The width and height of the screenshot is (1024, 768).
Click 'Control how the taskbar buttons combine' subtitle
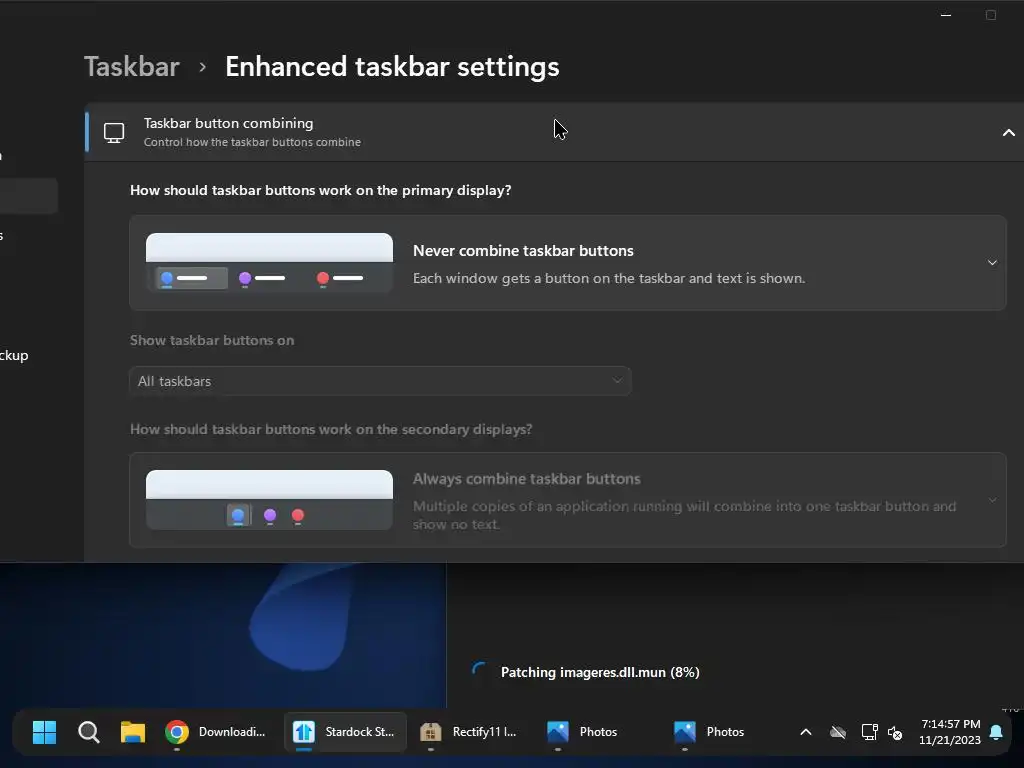(252, 142)
